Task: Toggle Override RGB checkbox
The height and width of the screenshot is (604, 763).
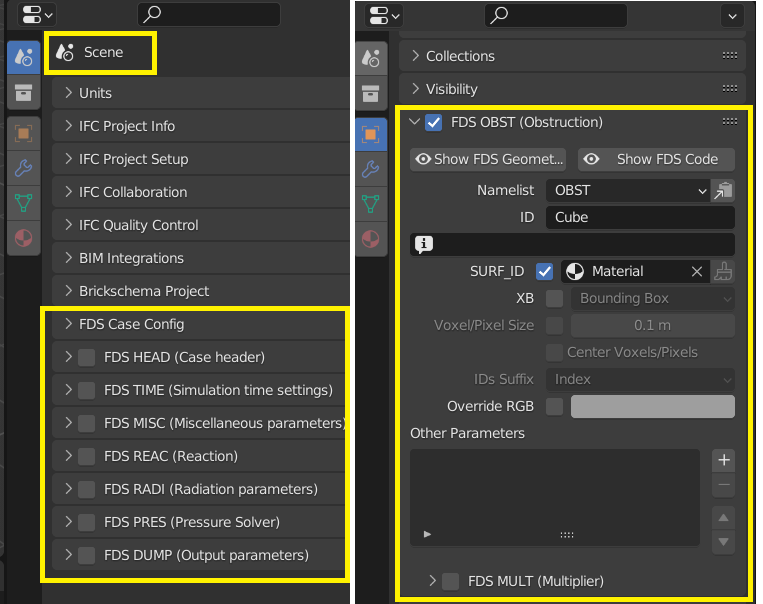Action: [x=554, y=406]
